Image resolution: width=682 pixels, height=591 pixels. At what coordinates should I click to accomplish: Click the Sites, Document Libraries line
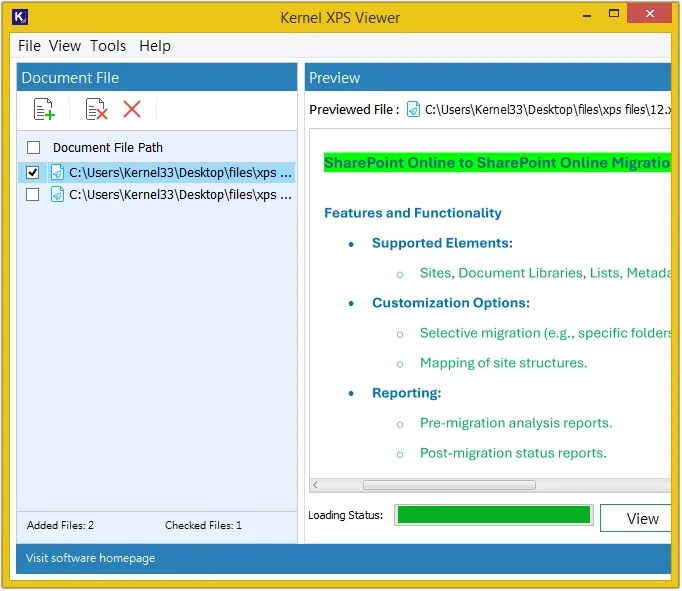(x=545, y=273)
